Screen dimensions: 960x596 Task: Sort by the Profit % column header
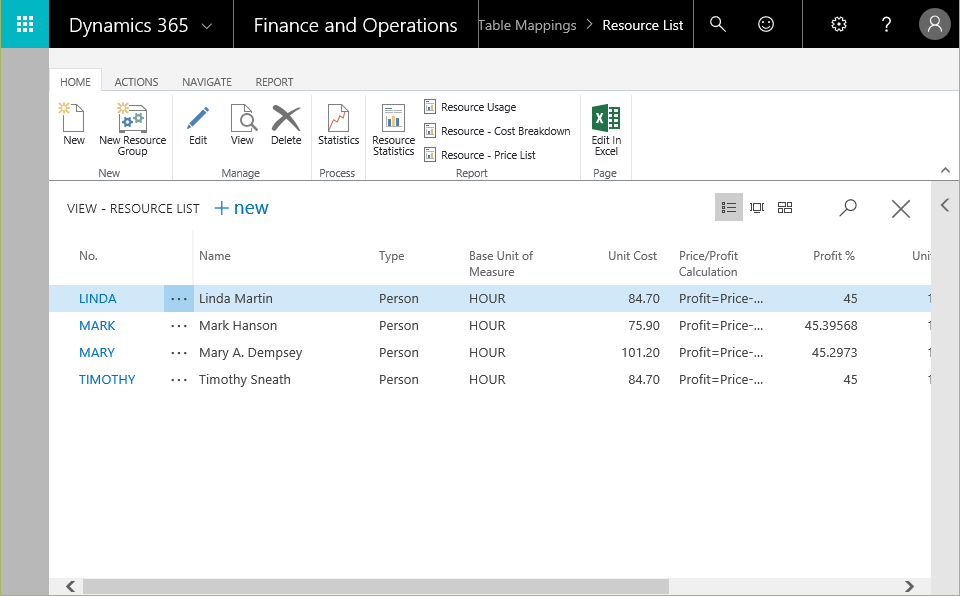[x=834, y=255]
